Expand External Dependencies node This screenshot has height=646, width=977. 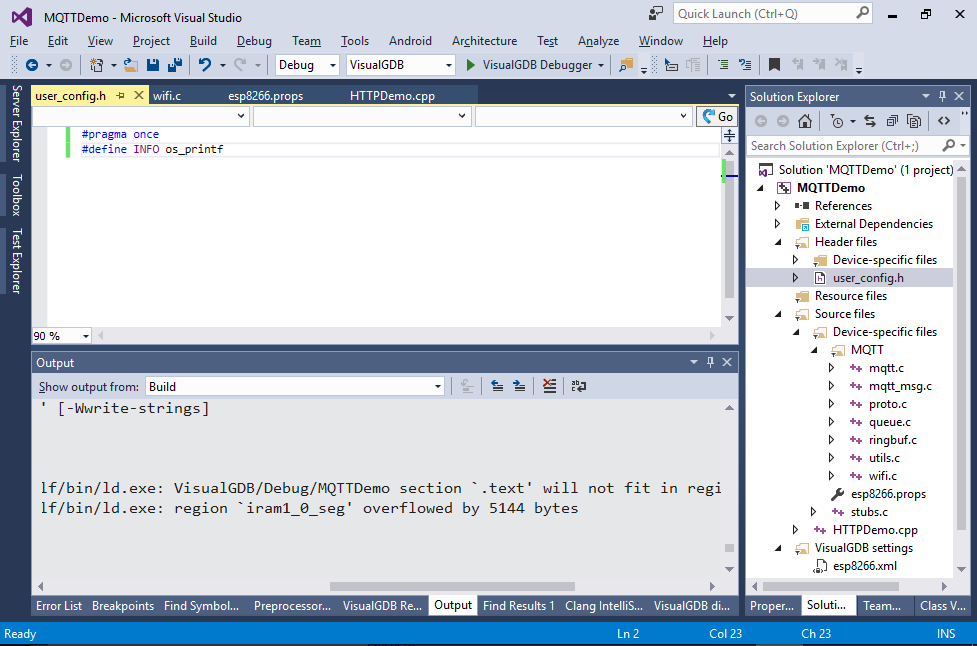pyautogui.click(x=777, y=224)
